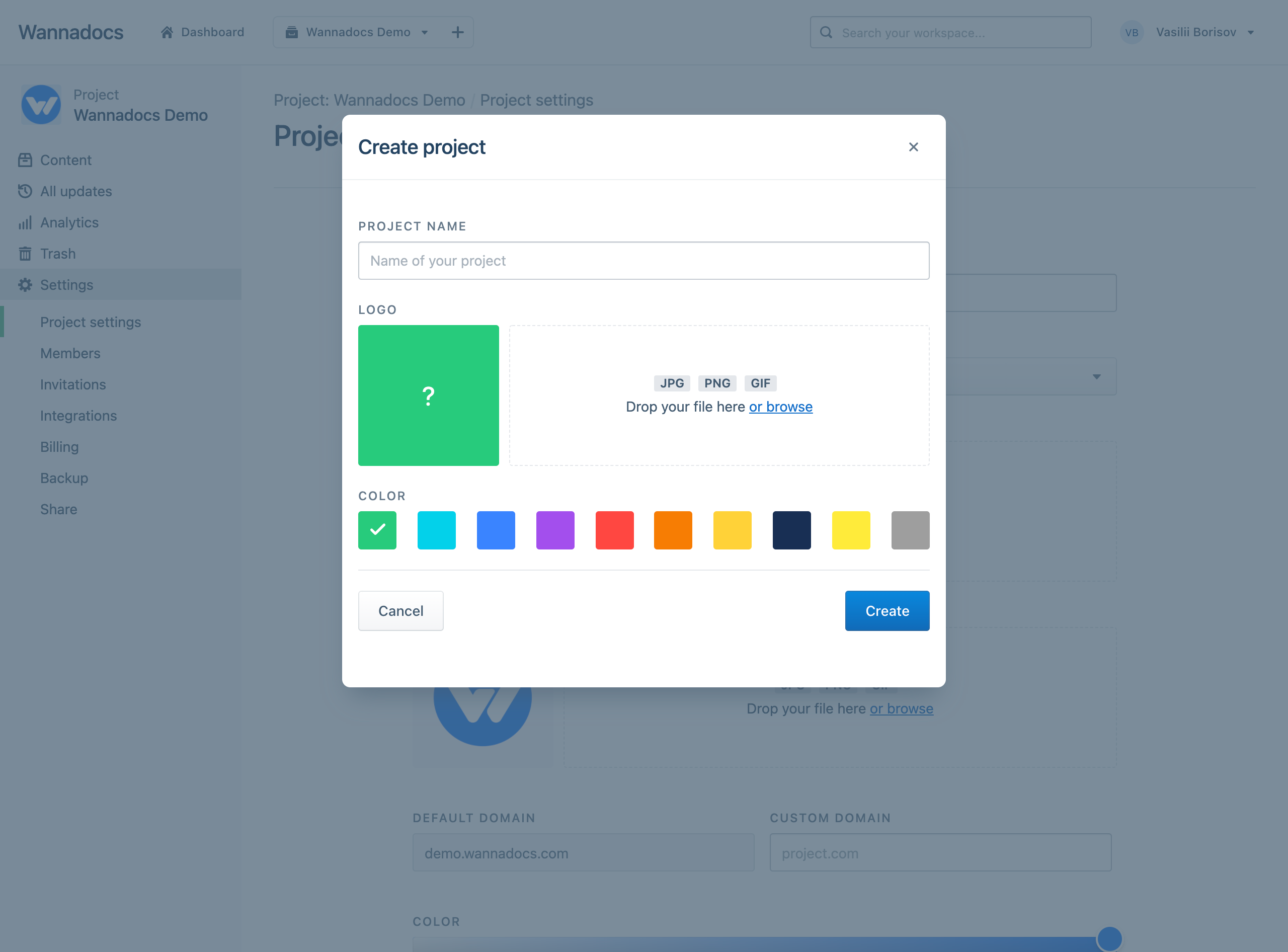
Task: Select the gray color swatch
Action: (911, 530)
